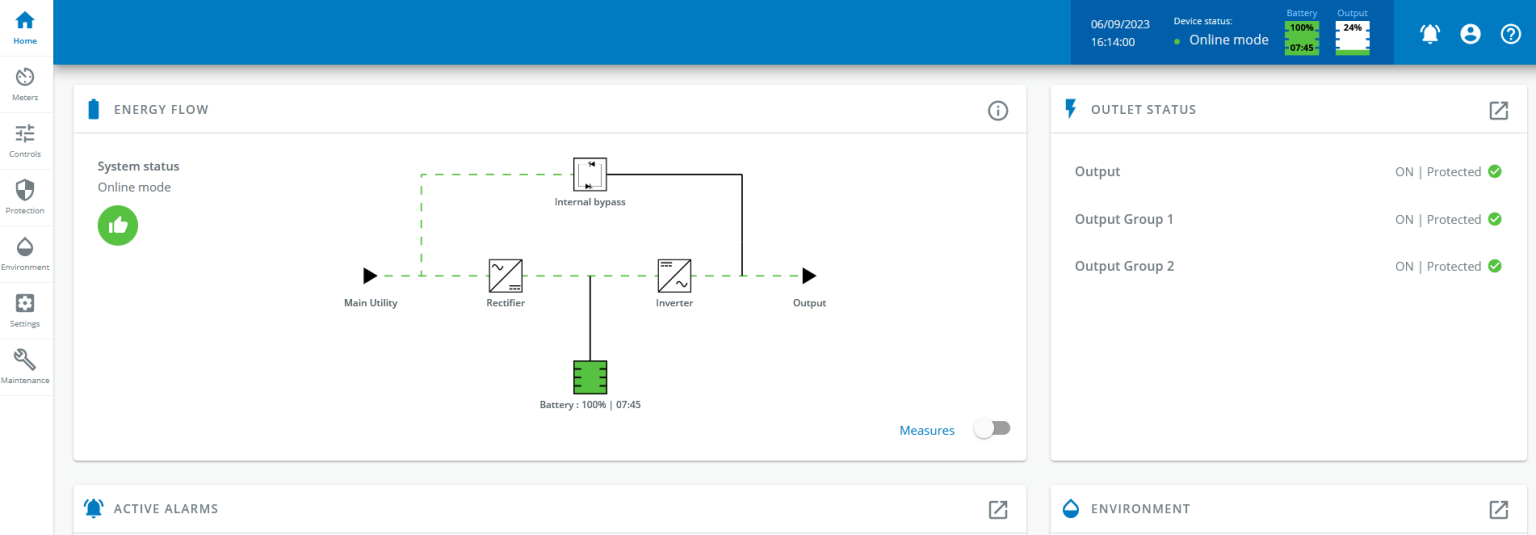The width and height of the screenshot is (1536, 535).
Task: Open the user account profile icon
Action: [1470, 34]
